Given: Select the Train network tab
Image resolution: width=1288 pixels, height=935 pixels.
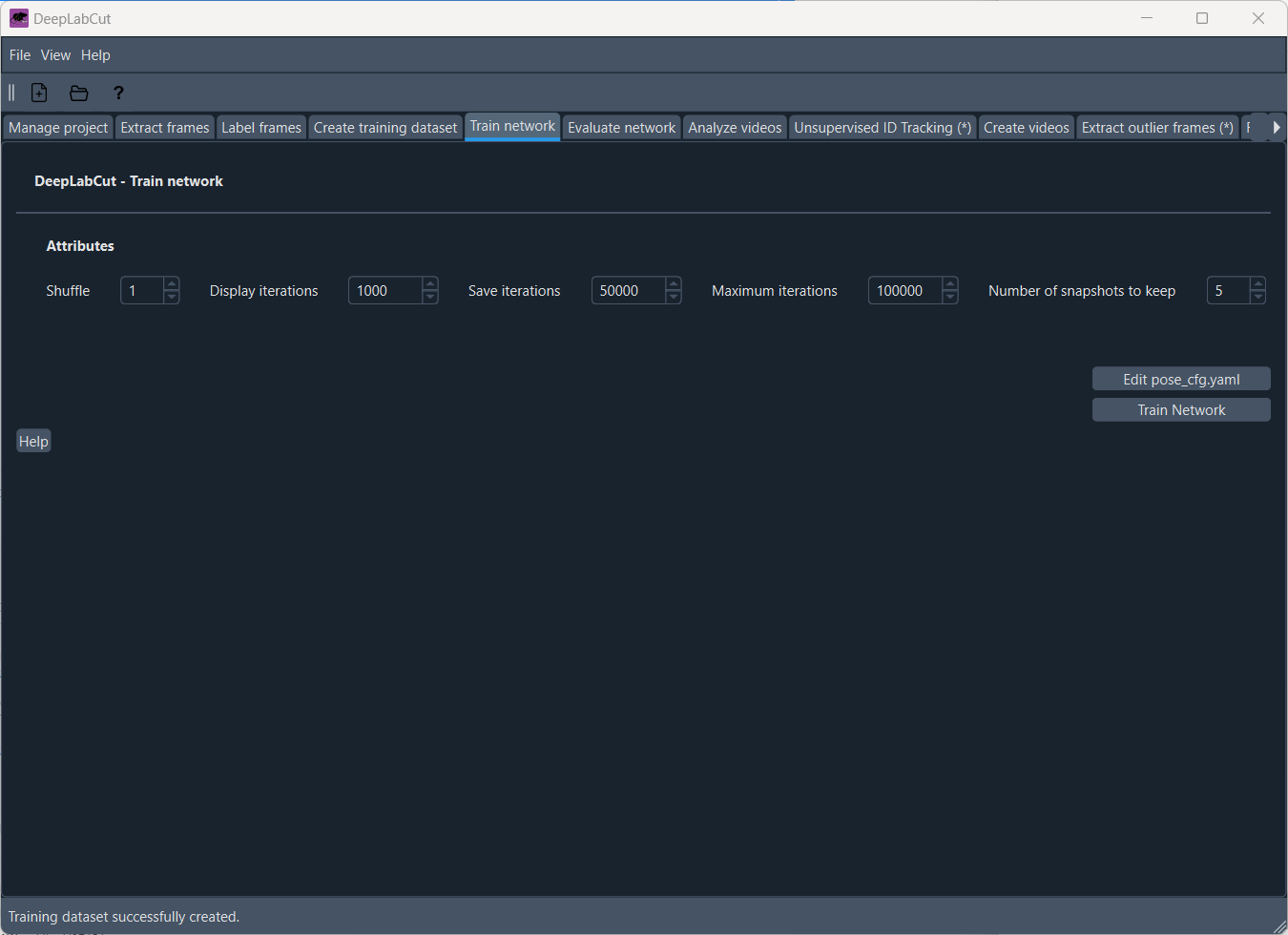Looking at the screenshot, I should pos(512,126).
